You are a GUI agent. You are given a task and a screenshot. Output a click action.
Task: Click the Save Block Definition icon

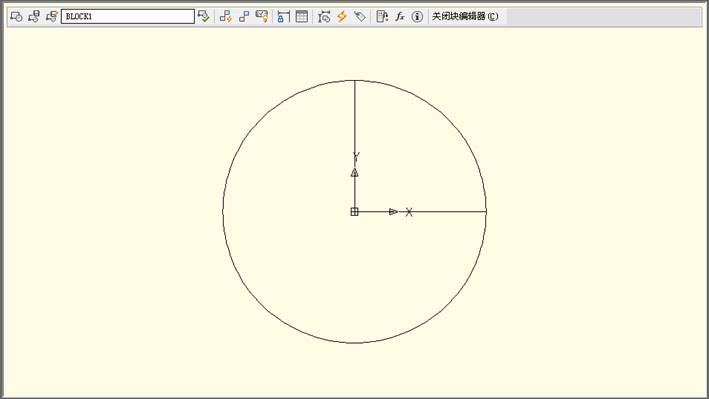[34, 17]
